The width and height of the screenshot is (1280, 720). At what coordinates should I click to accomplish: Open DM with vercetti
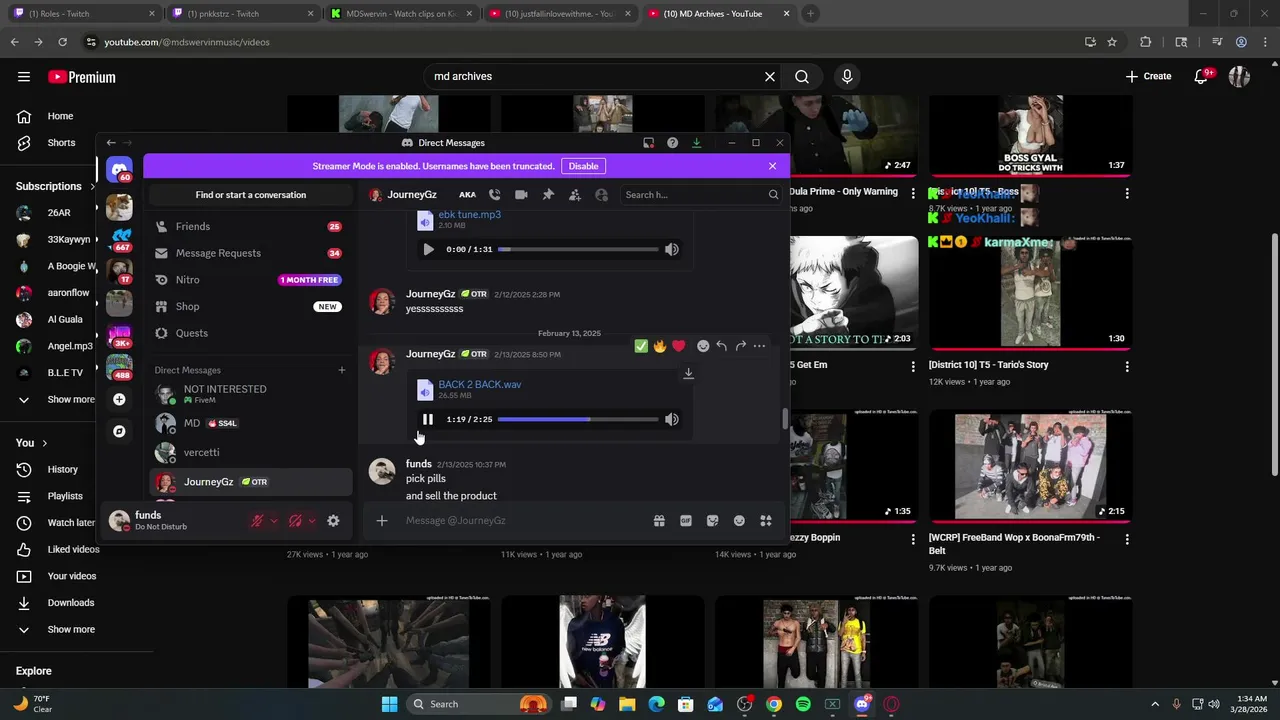(x=250, y=452)
